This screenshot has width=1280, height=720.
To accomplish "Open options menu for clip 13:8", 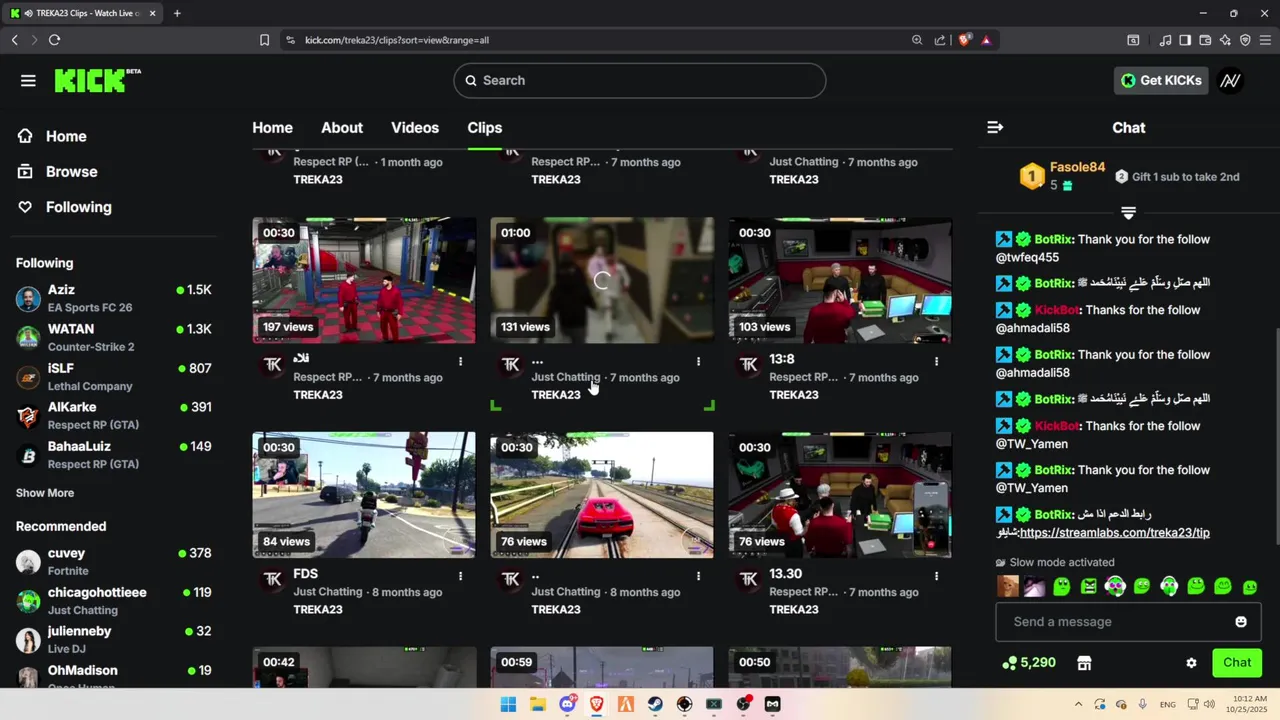I will click(x=936, y=361).
